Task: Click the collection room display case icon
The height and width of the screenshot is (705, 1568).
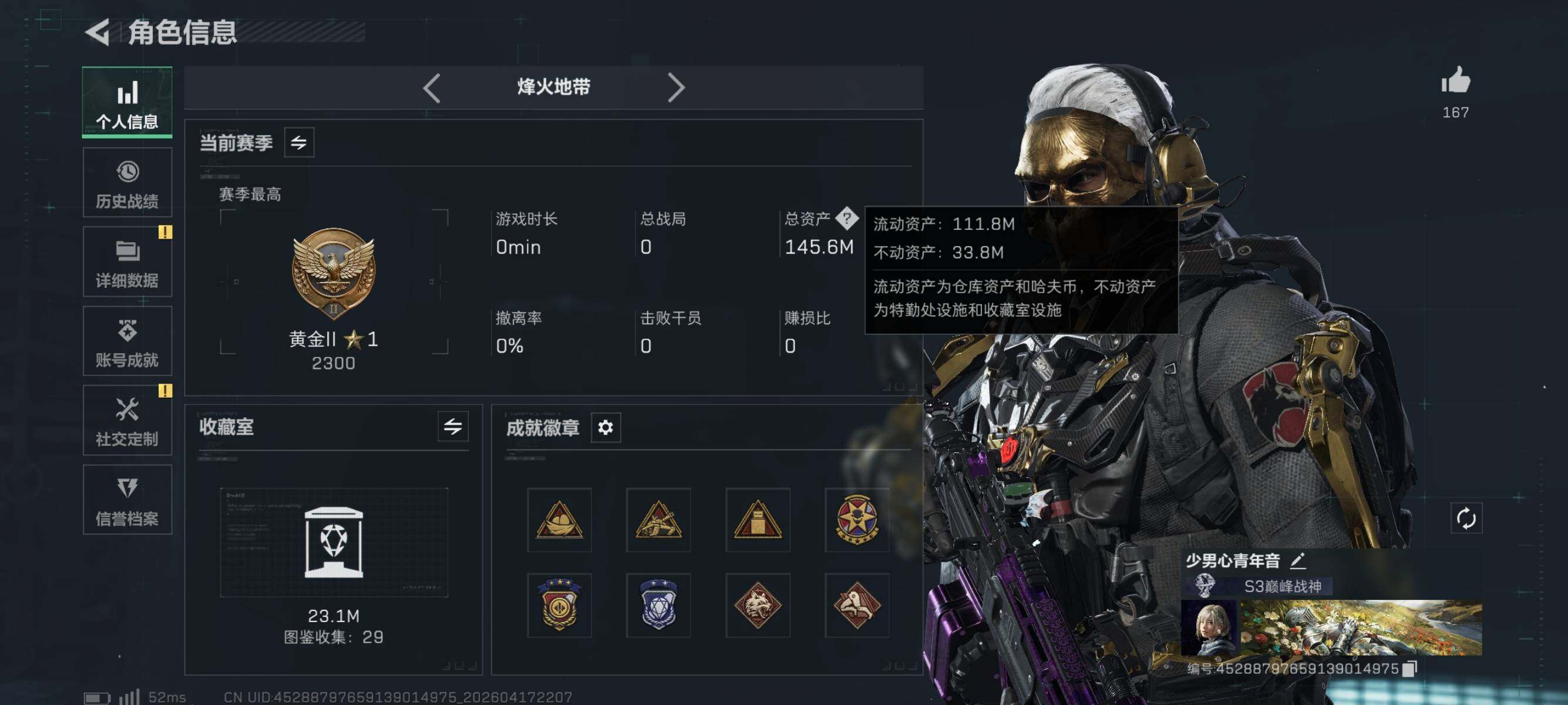Action: [334, 542]
